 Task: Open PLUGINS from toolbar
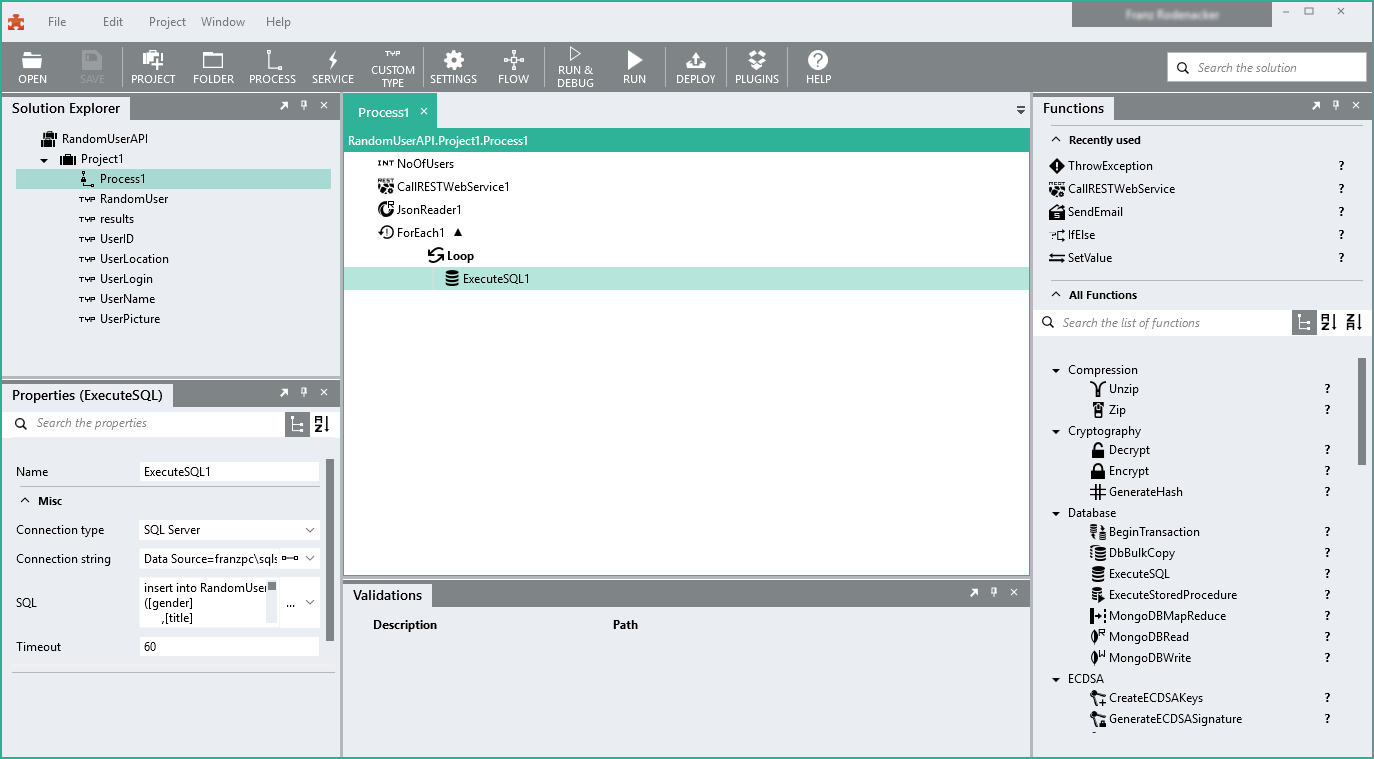757,67
